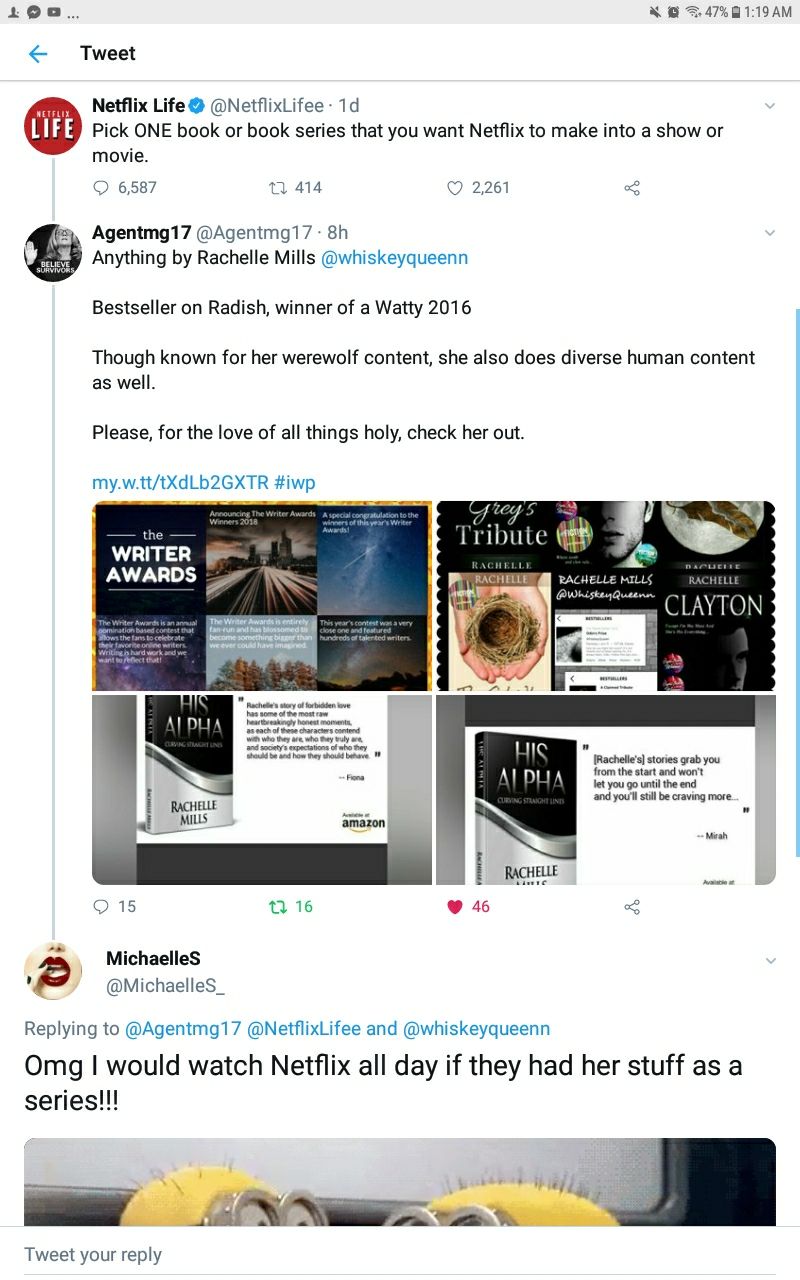Follow the #iwp hashtag
Viewport: 800px width, 1280px height.
(x=294, y=482)
